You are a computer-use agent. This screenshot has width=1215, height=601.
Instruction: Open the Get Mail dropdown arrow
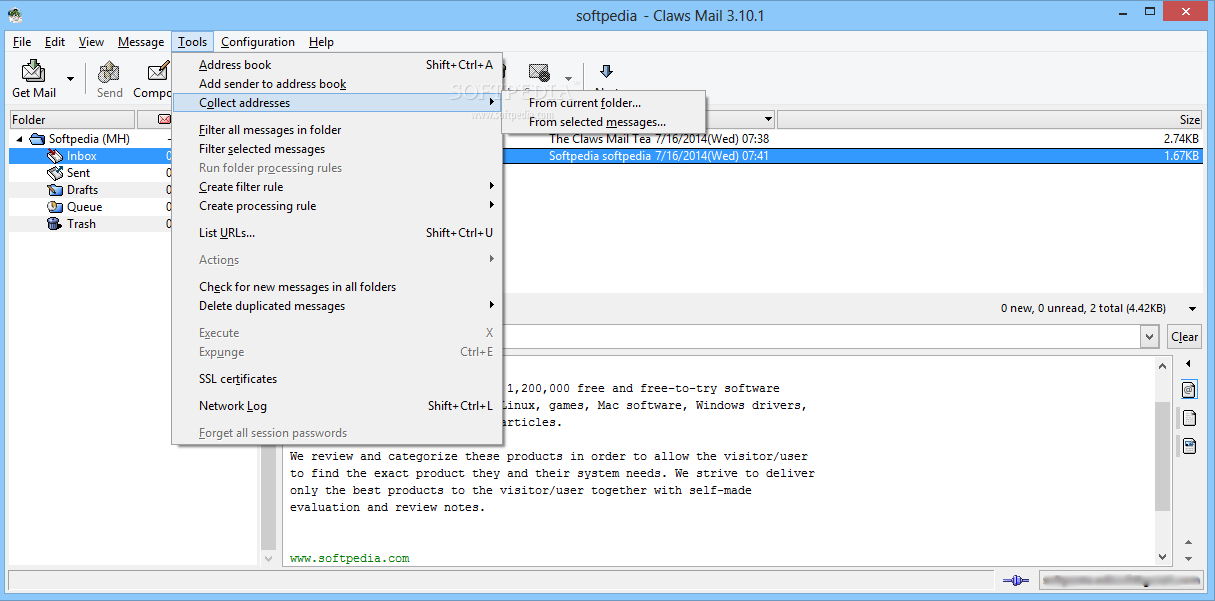pyautogui.click(x=70, y=79)
